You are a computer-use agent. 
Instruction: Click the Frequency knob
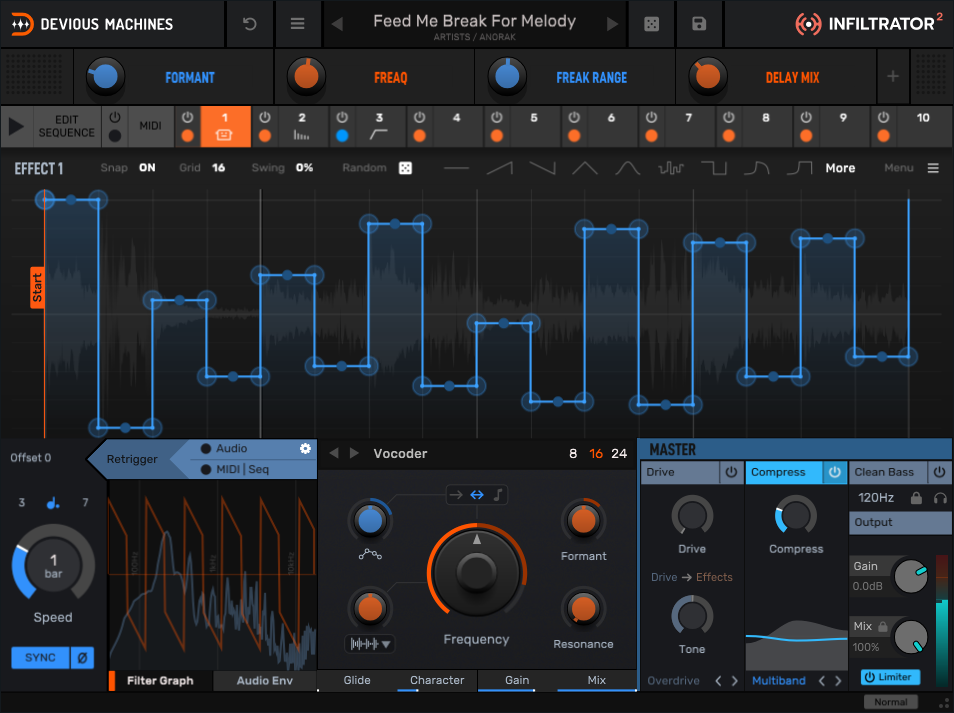[476, 572]
